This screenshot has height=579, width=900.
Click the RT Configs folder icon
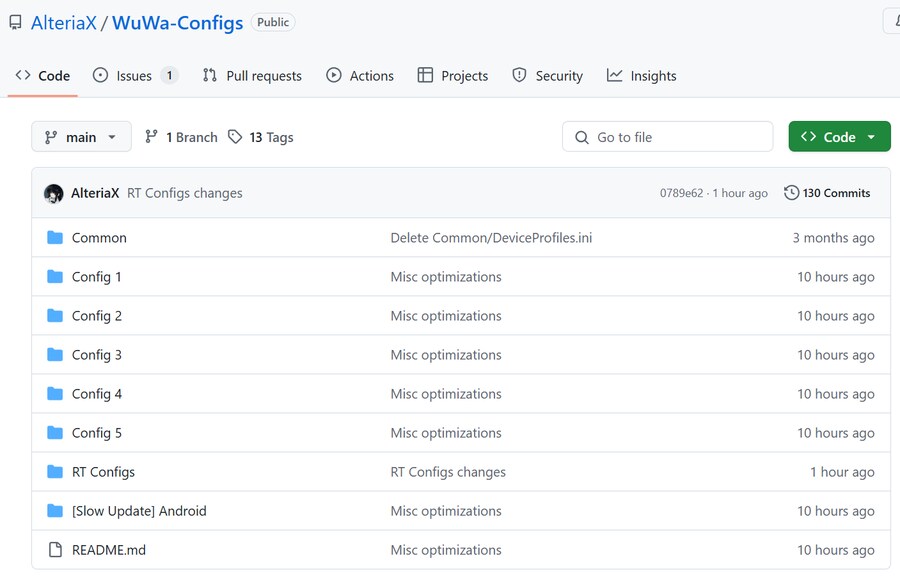(x=55, y=472)
